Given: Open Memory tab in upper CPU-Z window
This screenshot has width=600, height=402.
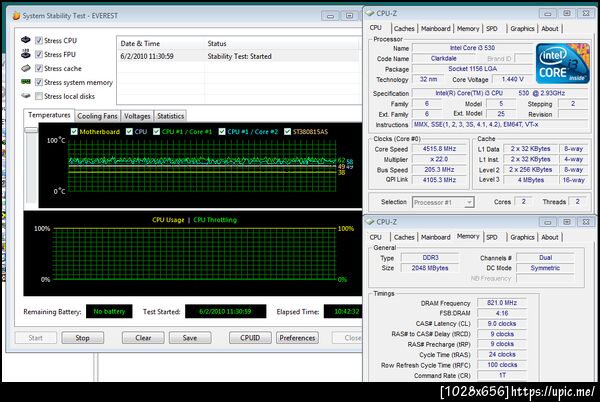Looking at the screenshot, I should pyautogui.click(x=468, y=29).
